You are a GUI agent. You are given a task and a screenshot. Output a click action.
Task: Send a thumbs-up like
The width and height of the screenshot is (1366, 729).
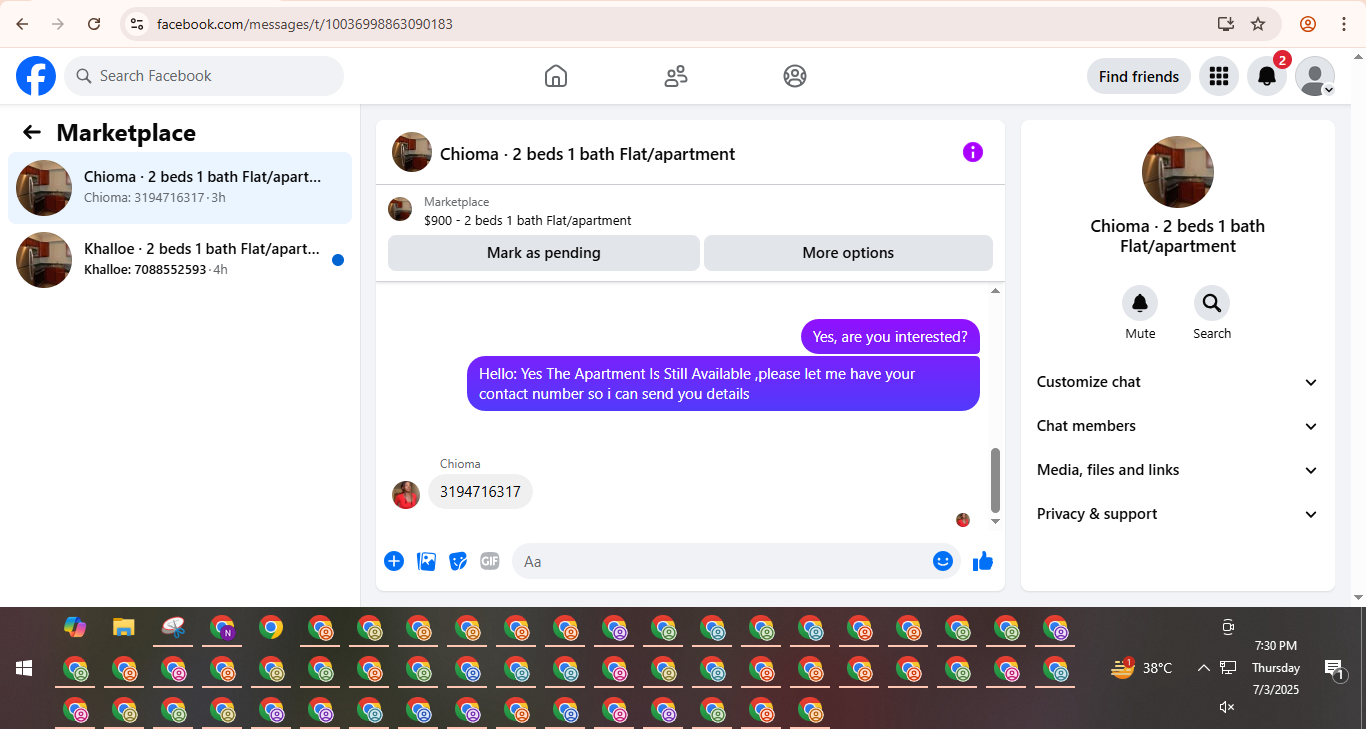[983, 561]
